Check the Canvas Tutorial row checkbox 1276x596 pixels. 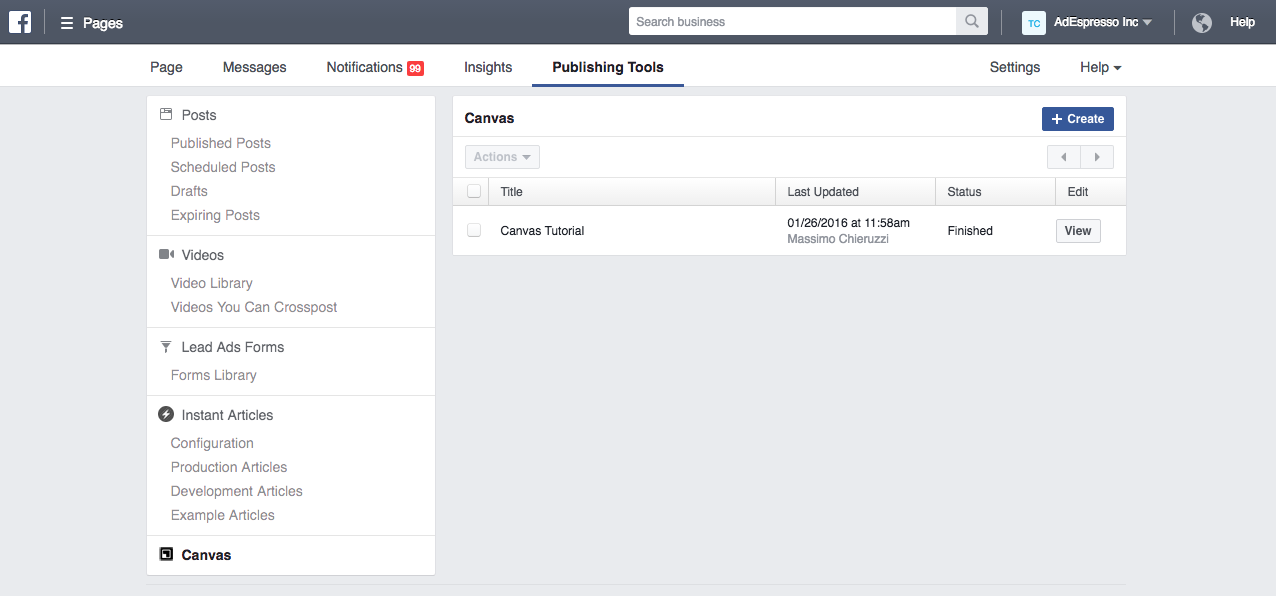[x=474, y=230]
